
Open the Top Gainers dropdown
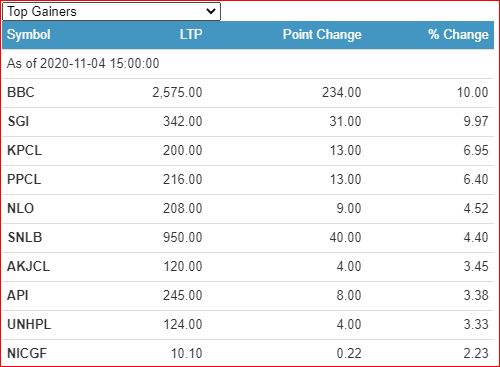111,11
